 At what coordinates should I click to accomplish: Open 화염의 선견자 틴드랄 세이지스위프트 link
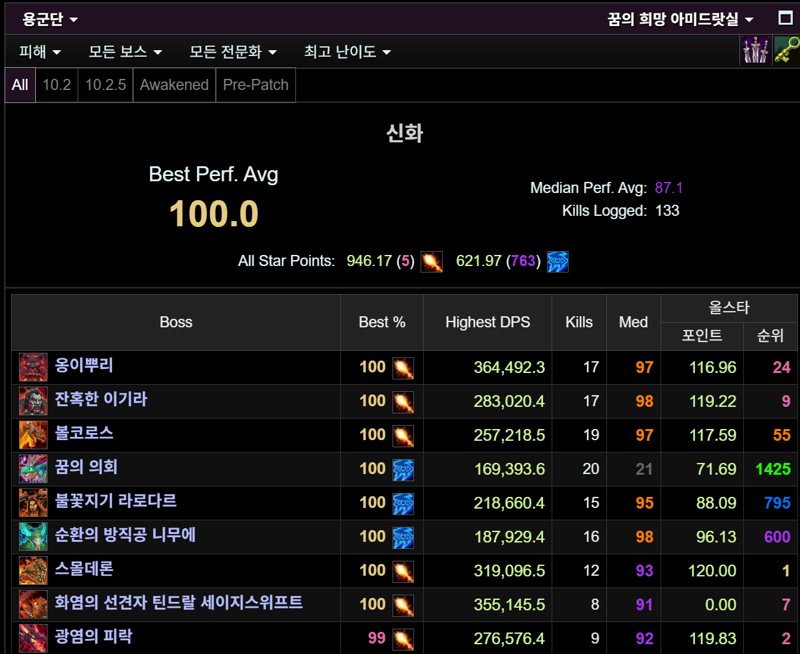coord(179,602)
